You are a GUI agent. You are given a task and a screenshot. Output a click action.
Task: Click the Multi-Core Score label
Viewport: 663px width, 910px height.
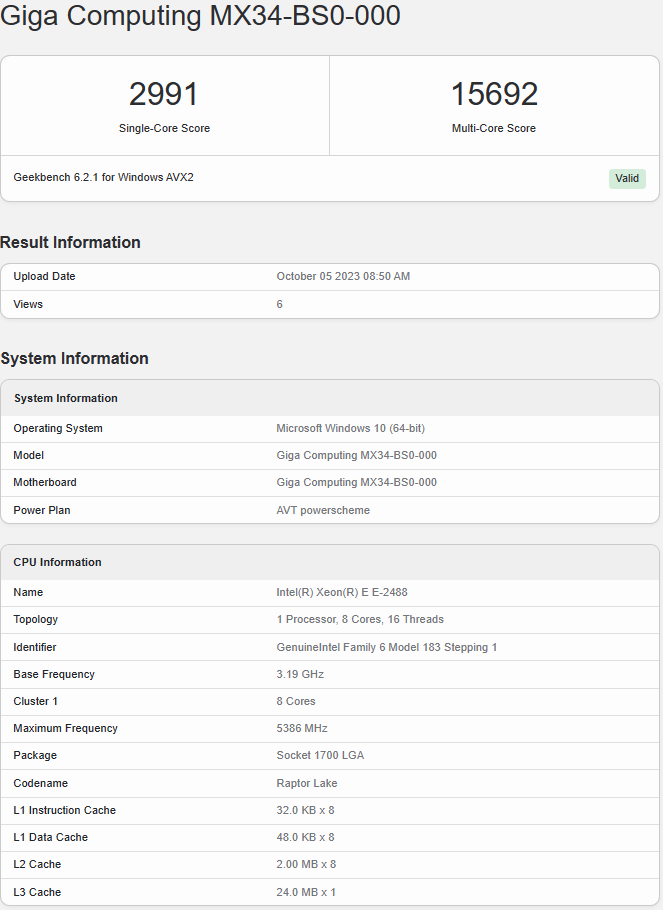pos(494,128)
